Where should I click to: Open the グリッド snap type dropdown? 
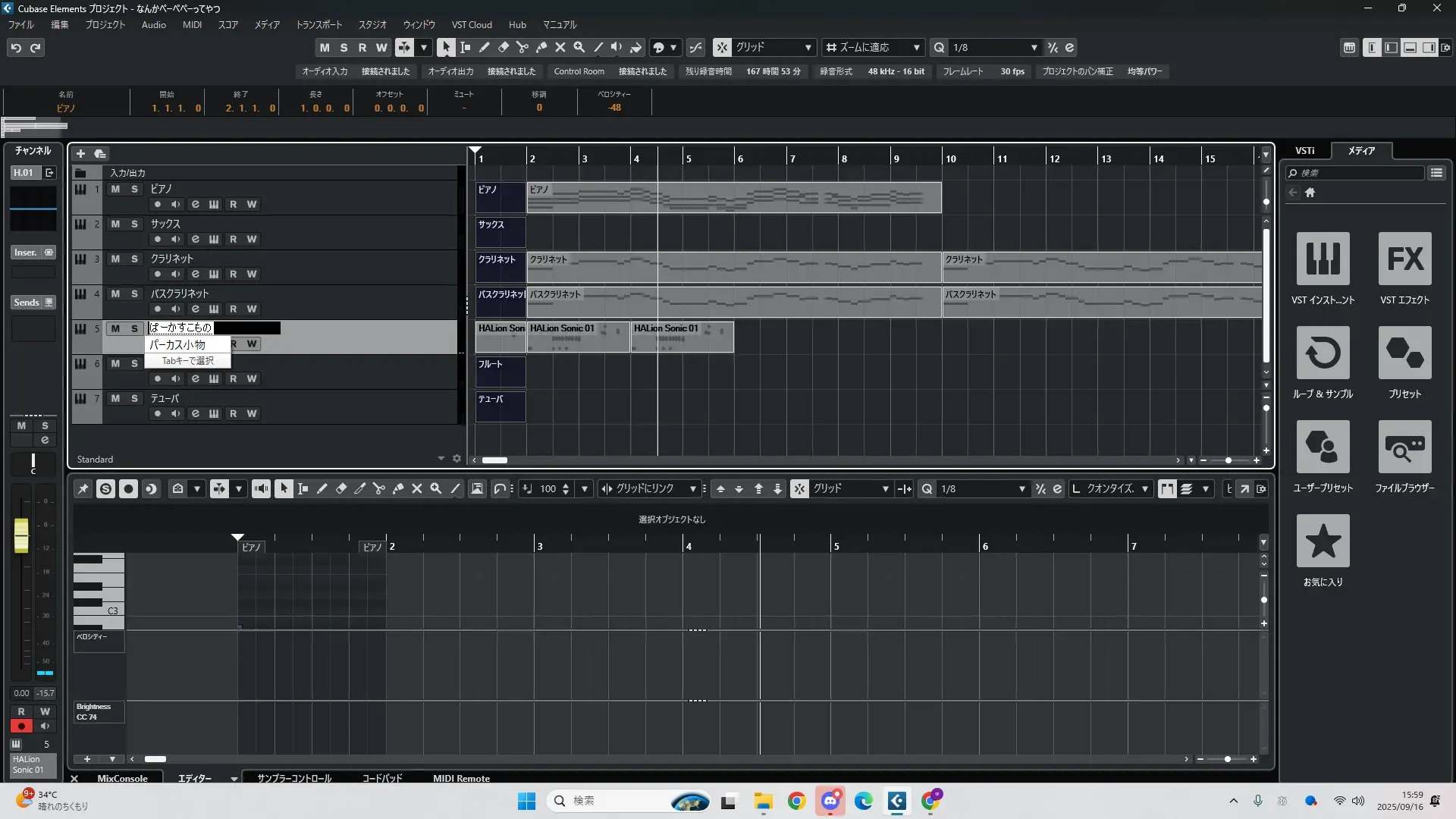pyautogui.click(x=808, y=48)
